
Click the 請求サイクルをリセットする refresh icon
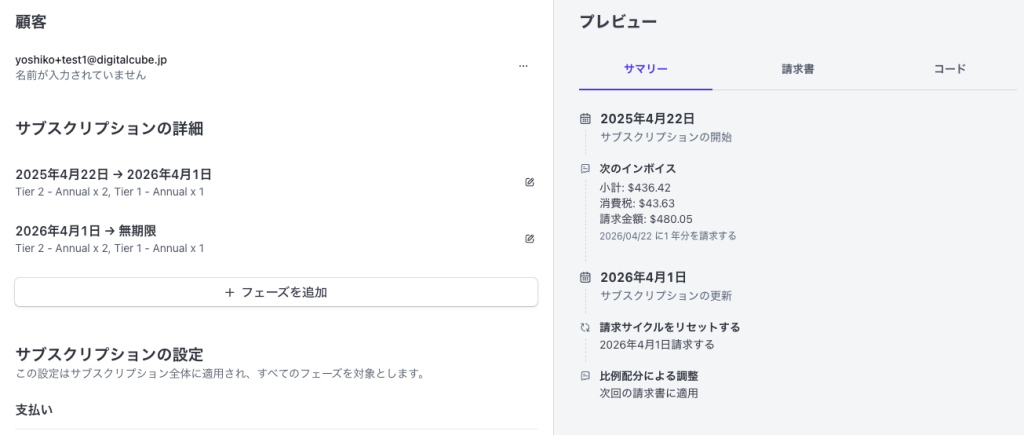point(585,327)
